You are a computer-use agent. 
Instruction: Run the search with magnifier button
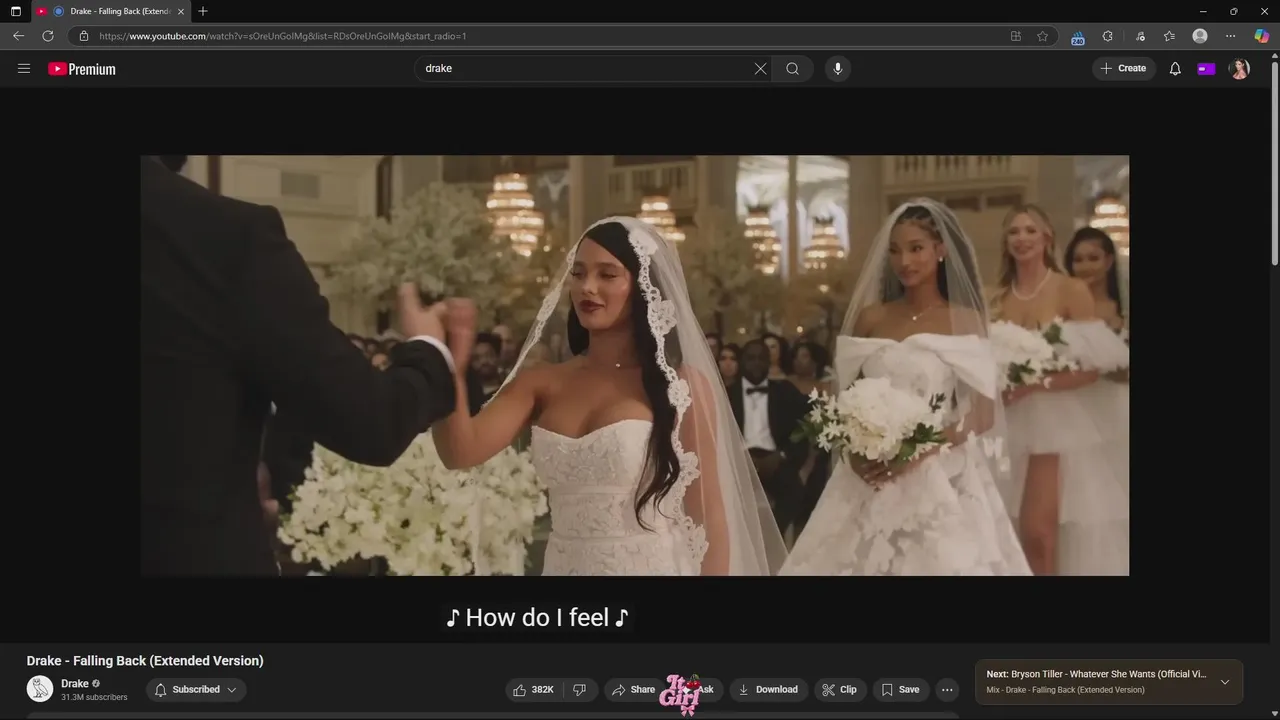point(792,69)
